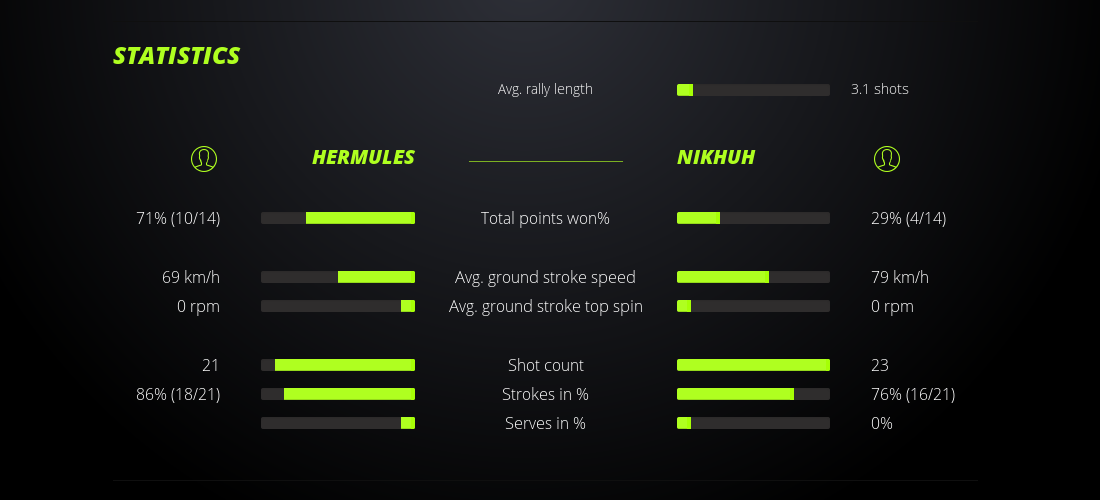
Task: Click Nikhuh serves in % bar
Action: (753, 423)
